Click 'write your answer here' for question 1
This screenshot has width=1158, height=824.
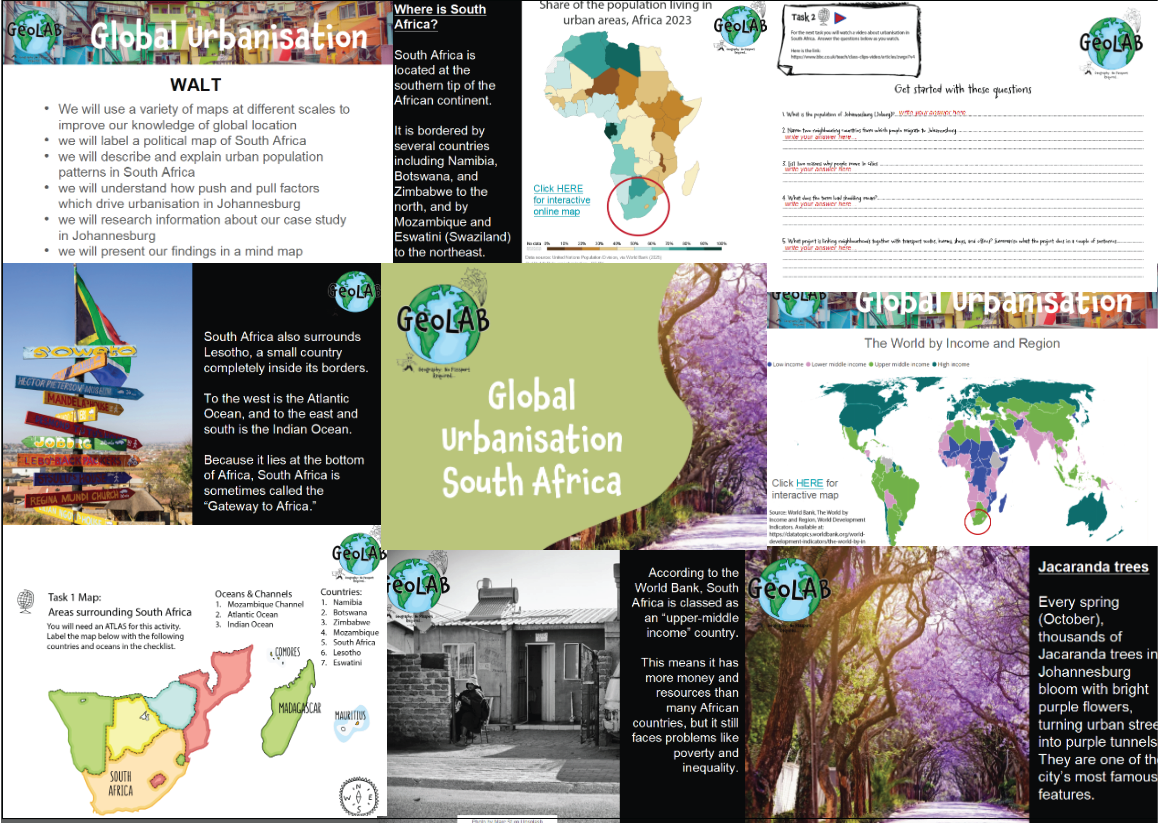tap(933, 112)
